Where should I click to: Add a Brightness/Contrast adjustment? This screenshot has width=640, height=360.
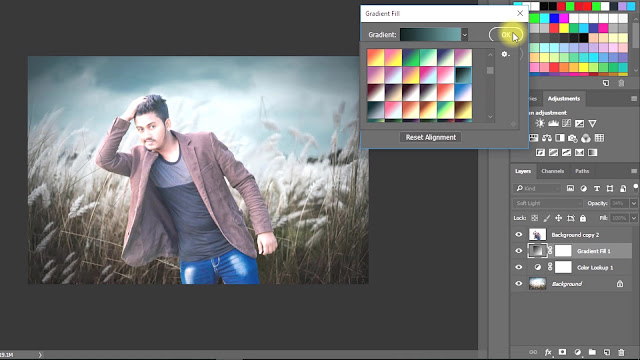540,123
